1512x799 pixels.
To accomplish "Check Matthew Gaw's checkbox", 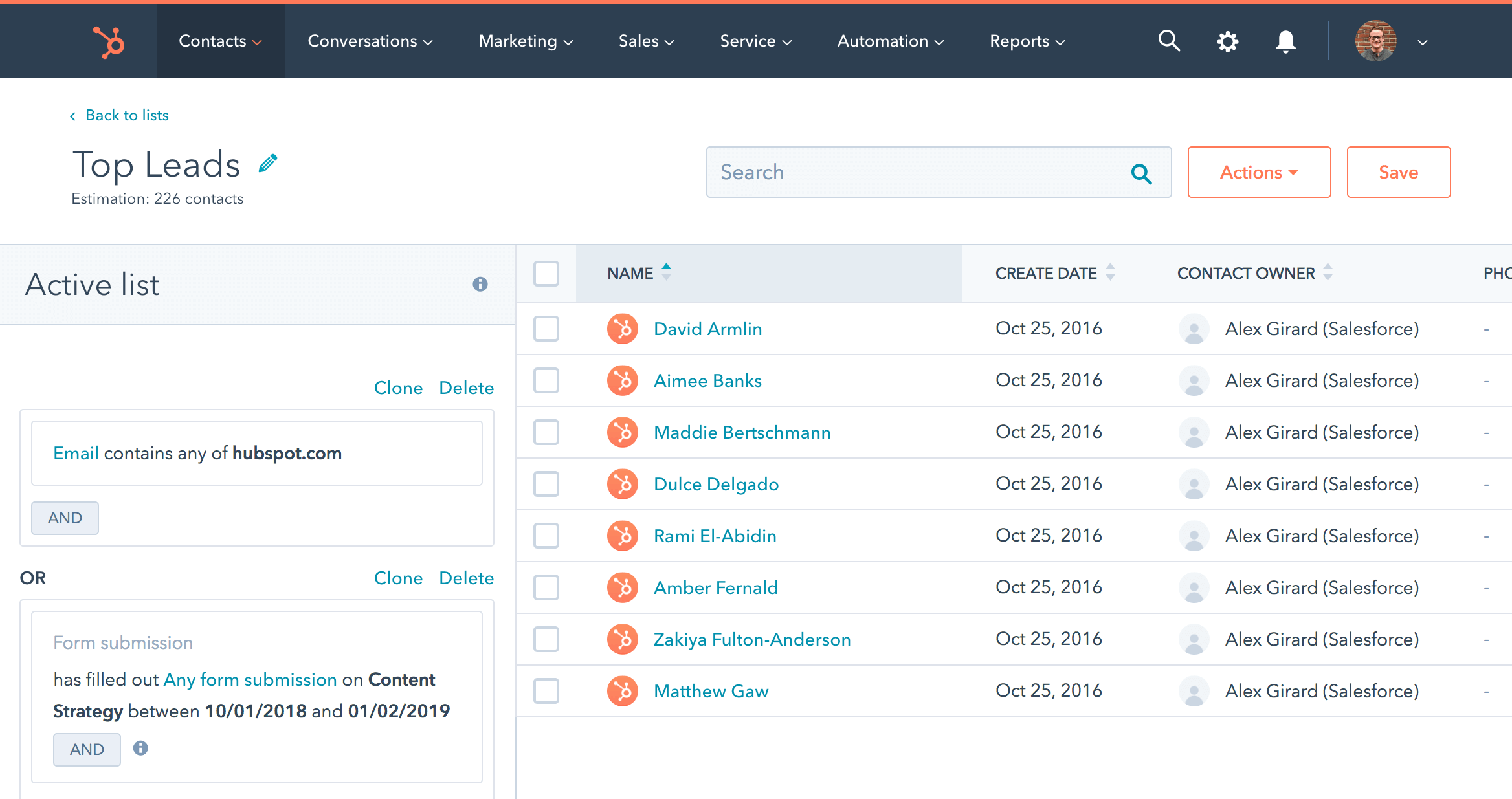I will coord(546,691).
